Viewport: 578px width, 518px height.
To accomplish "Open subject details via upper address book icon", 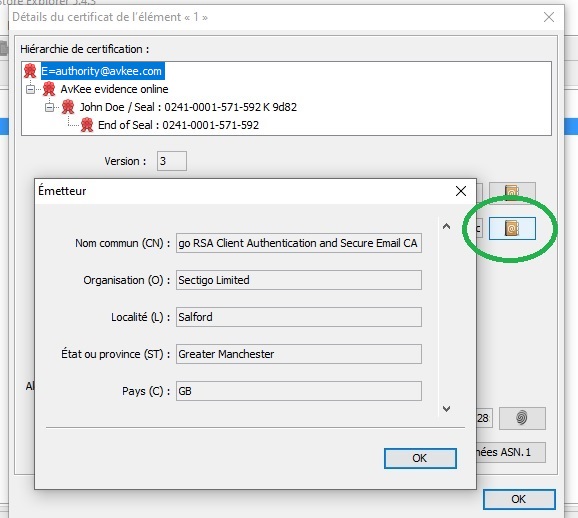I will click(512, 191).
